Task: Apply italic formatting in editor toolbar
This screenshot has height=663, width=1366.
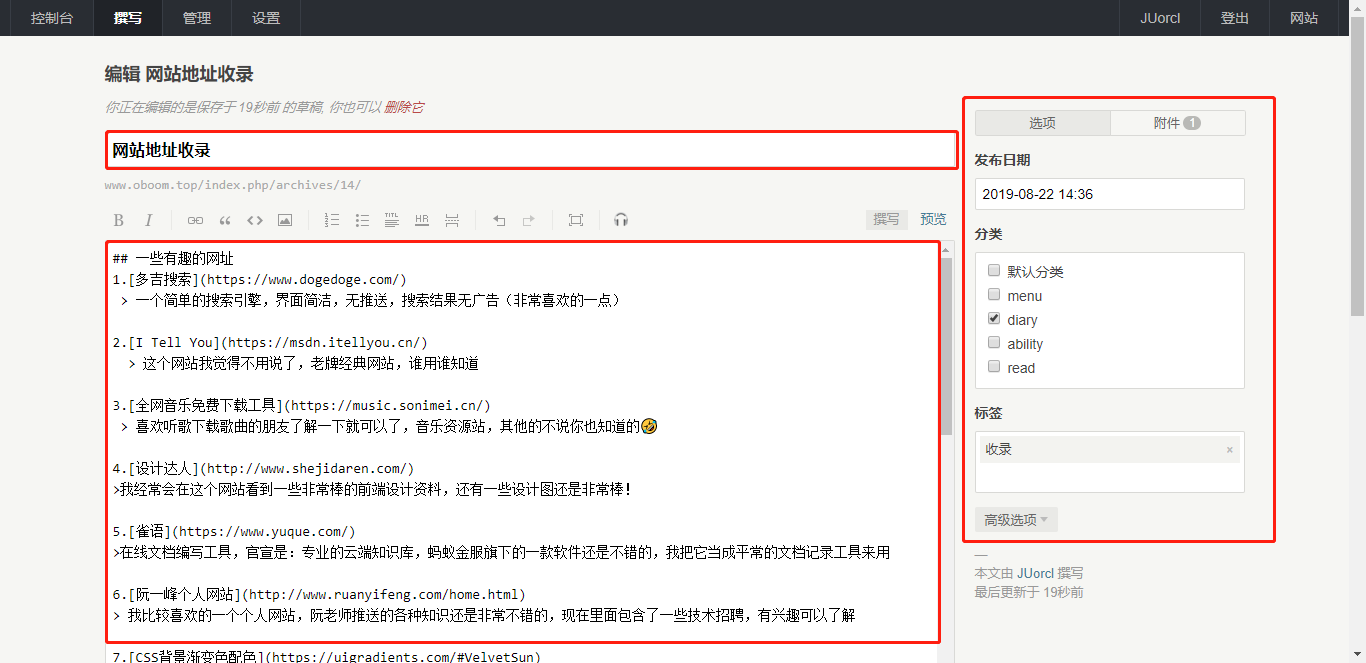Action: (x=148, y=220)
